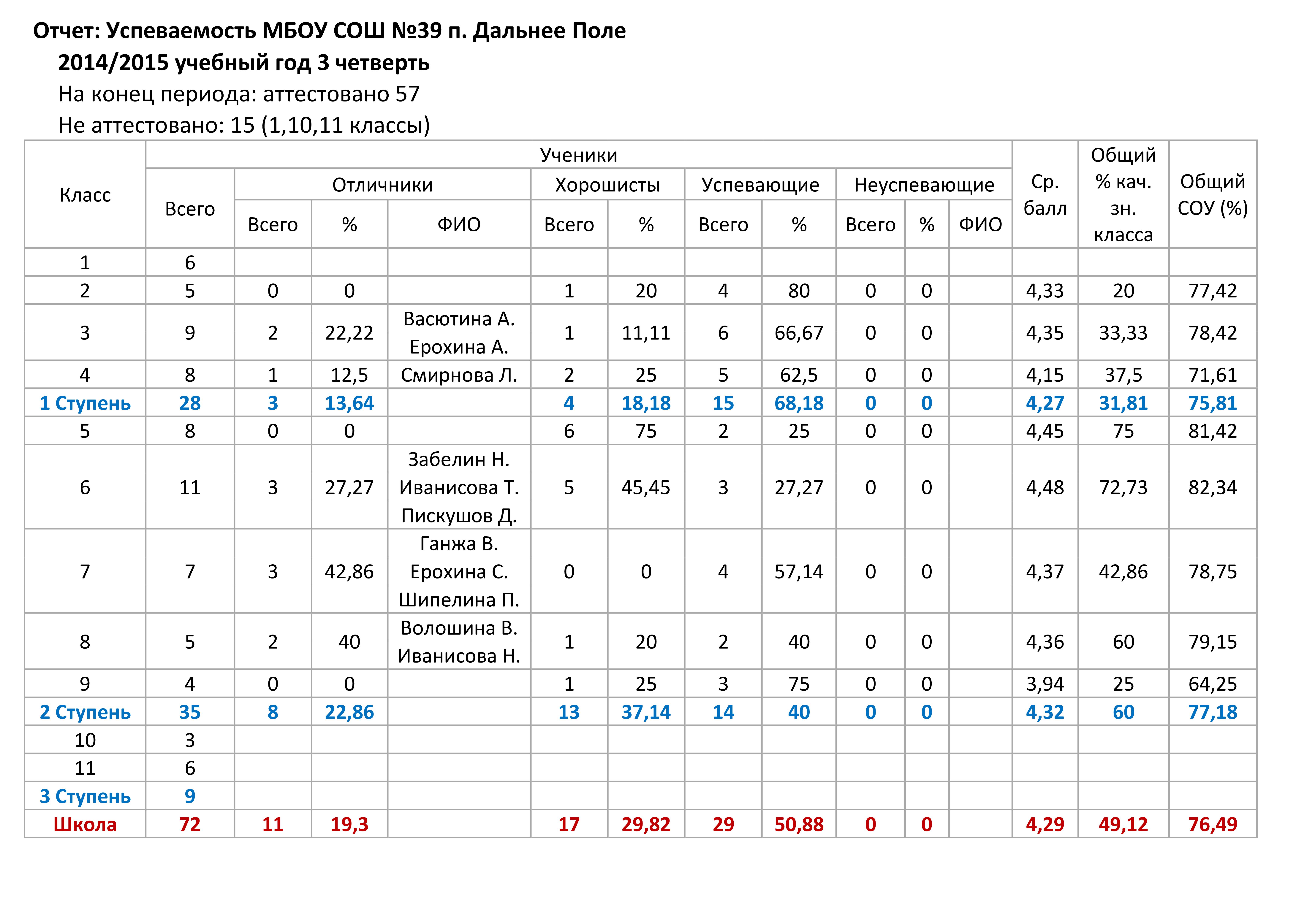Click the name 'Забелин Н.' in class 6

pyautogui.click(x=459, y=459)
